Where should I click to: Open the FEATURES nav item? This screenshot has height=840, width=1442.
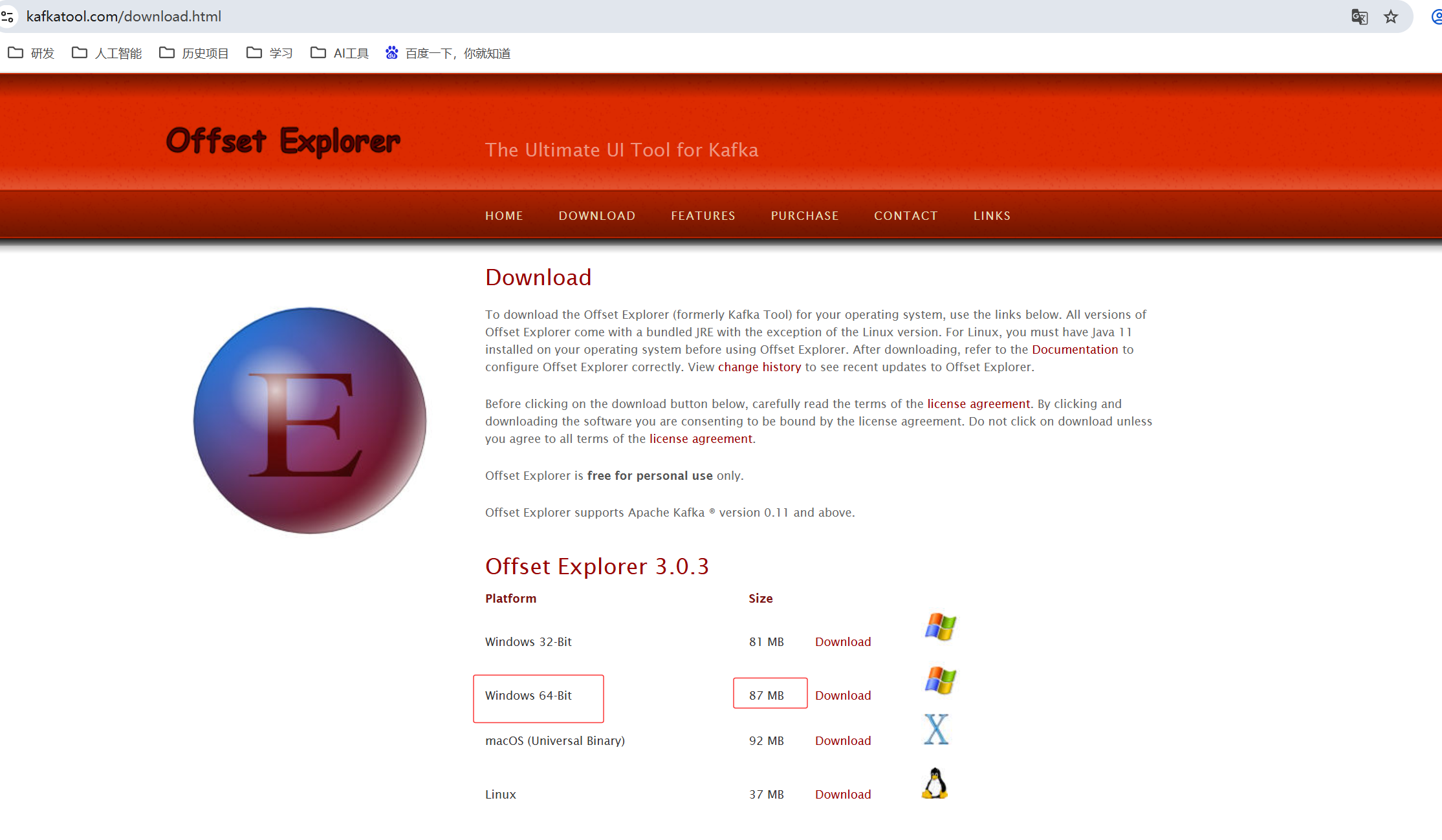(703, 216)
